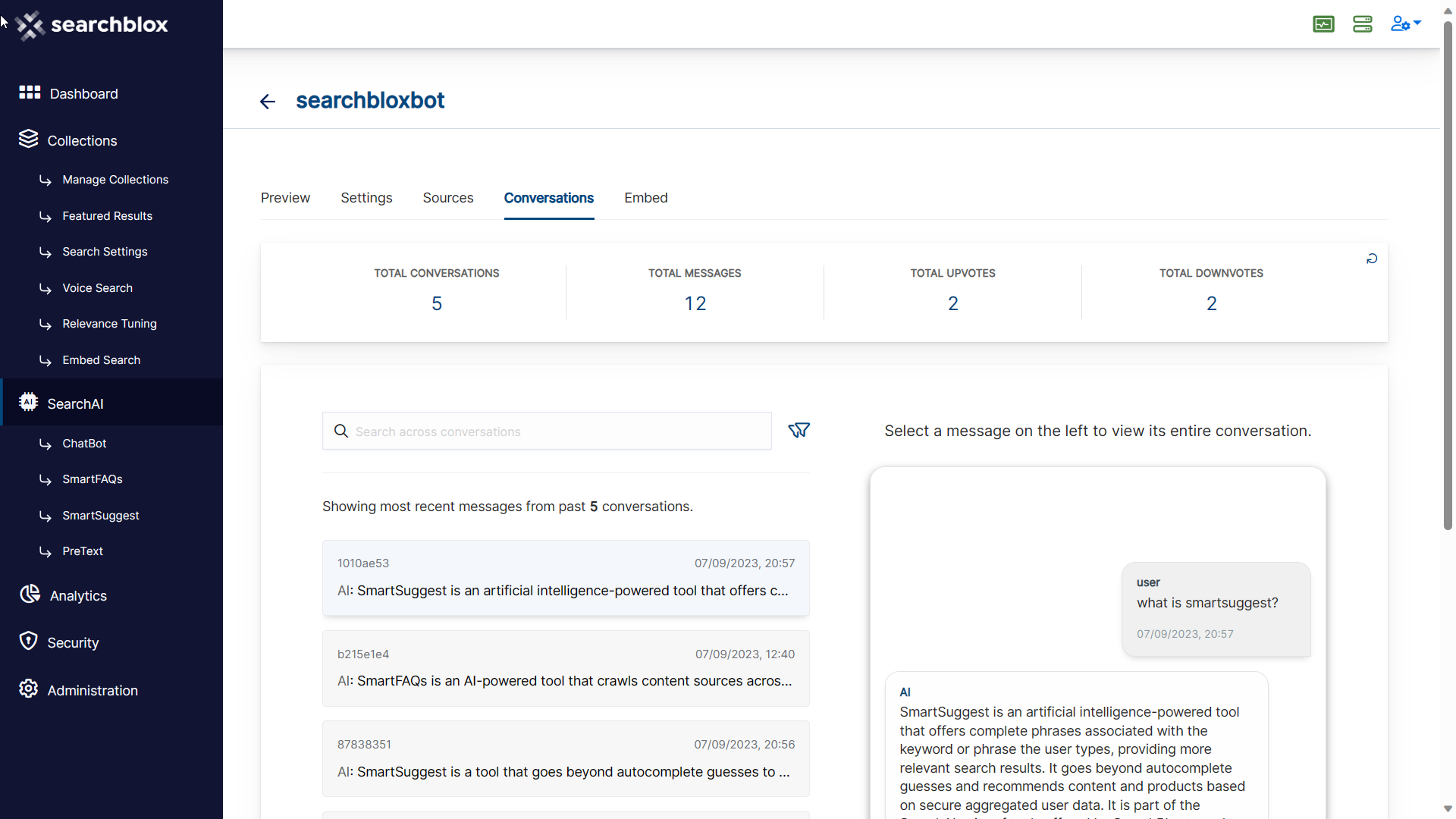Open Relevance Tuning in sidebar

pos(109,324)
